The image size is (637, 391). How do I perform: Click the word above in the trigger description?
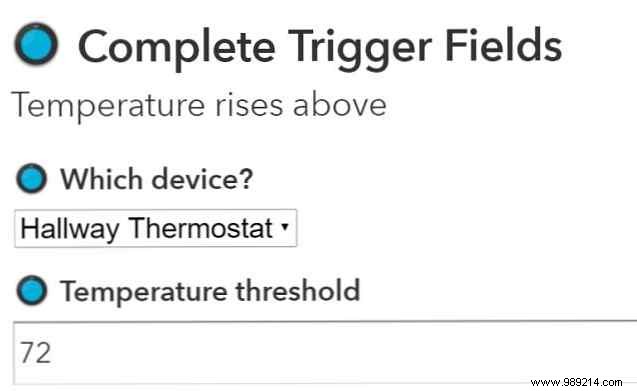click(x=340, y=105)
